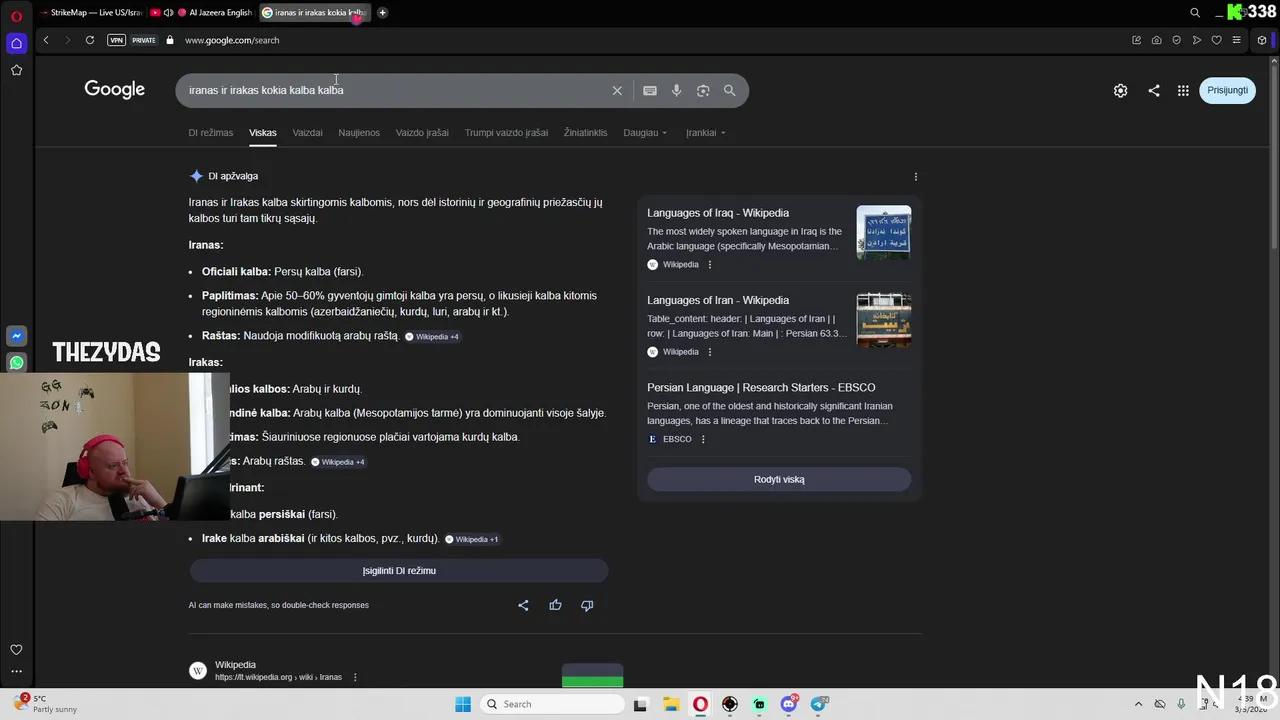Click the Įsigilinti DI režimu button
Screen dimensions: 1280x720
click(x=399, y=570)
